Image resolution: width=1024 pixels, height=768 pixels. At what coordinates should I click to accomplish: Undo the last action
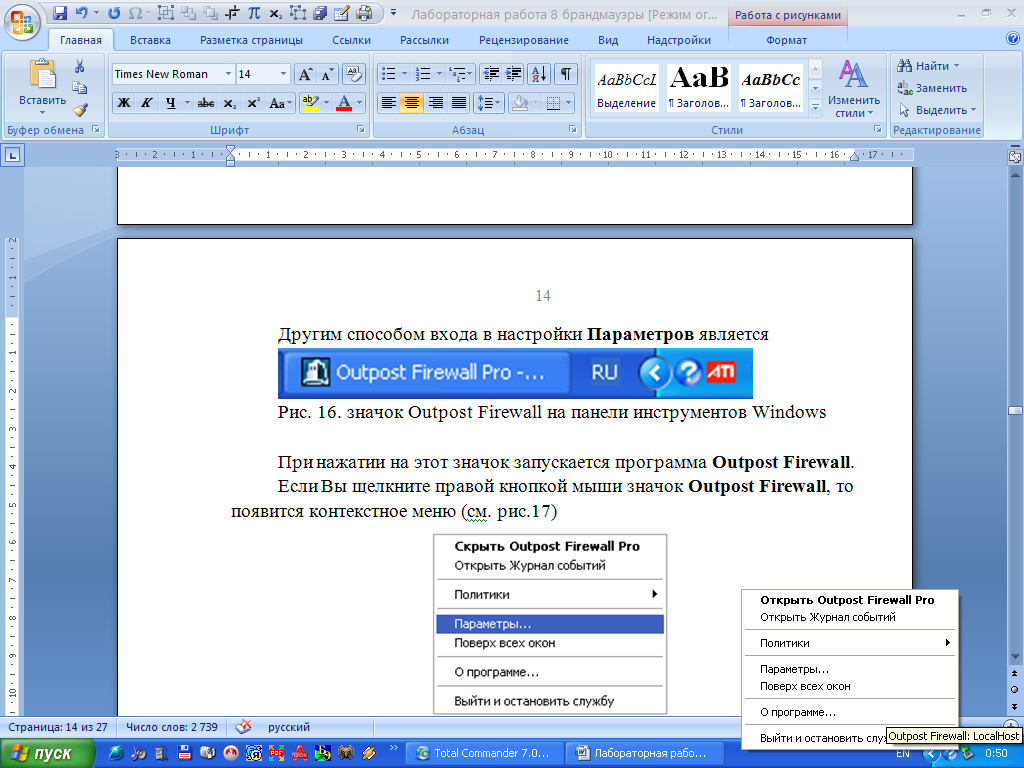pos(82,13)
